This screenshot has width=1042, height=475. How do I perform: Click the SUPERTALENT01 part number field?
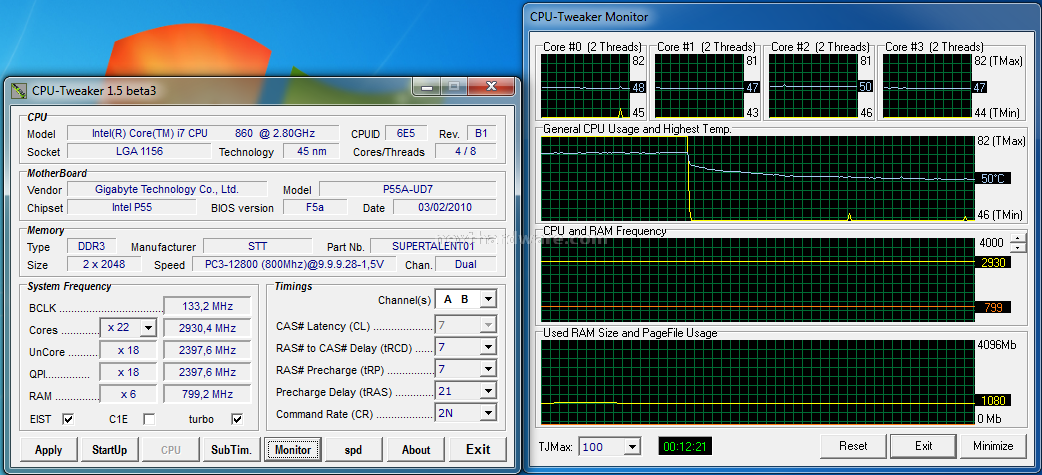pos(433,246)
